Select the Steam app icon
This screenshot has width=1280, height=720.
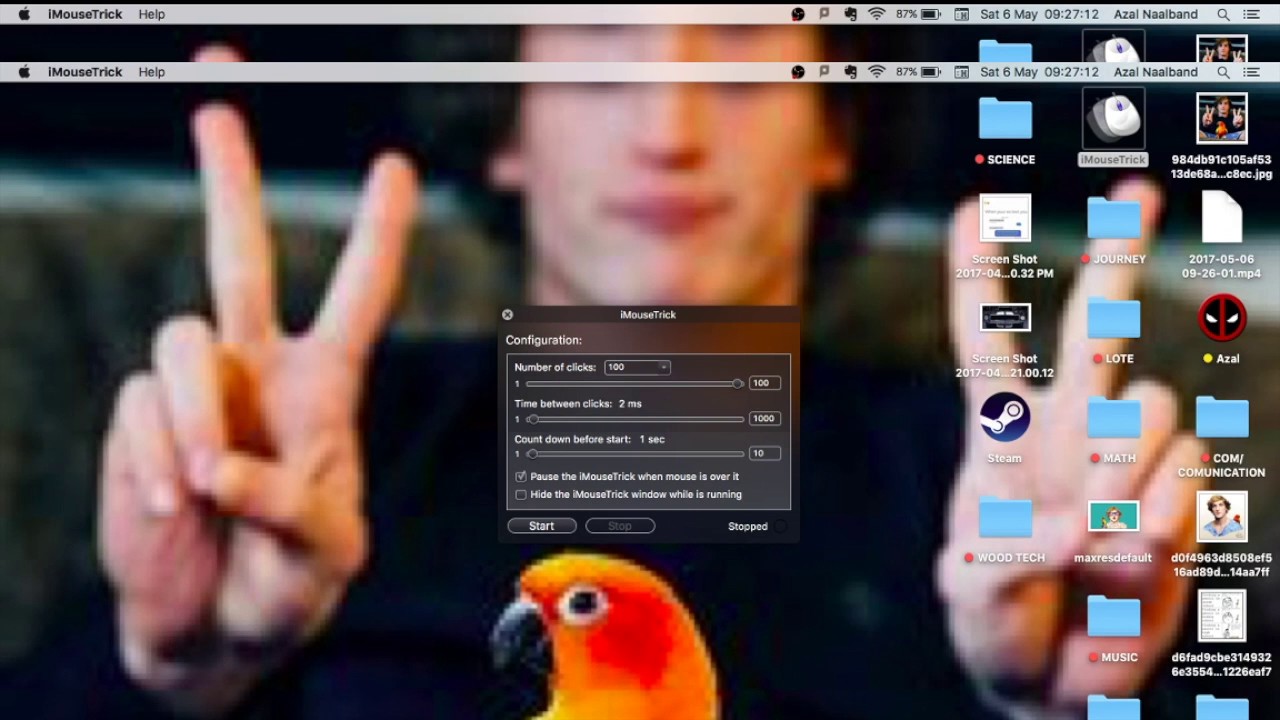pos(1005,418)
